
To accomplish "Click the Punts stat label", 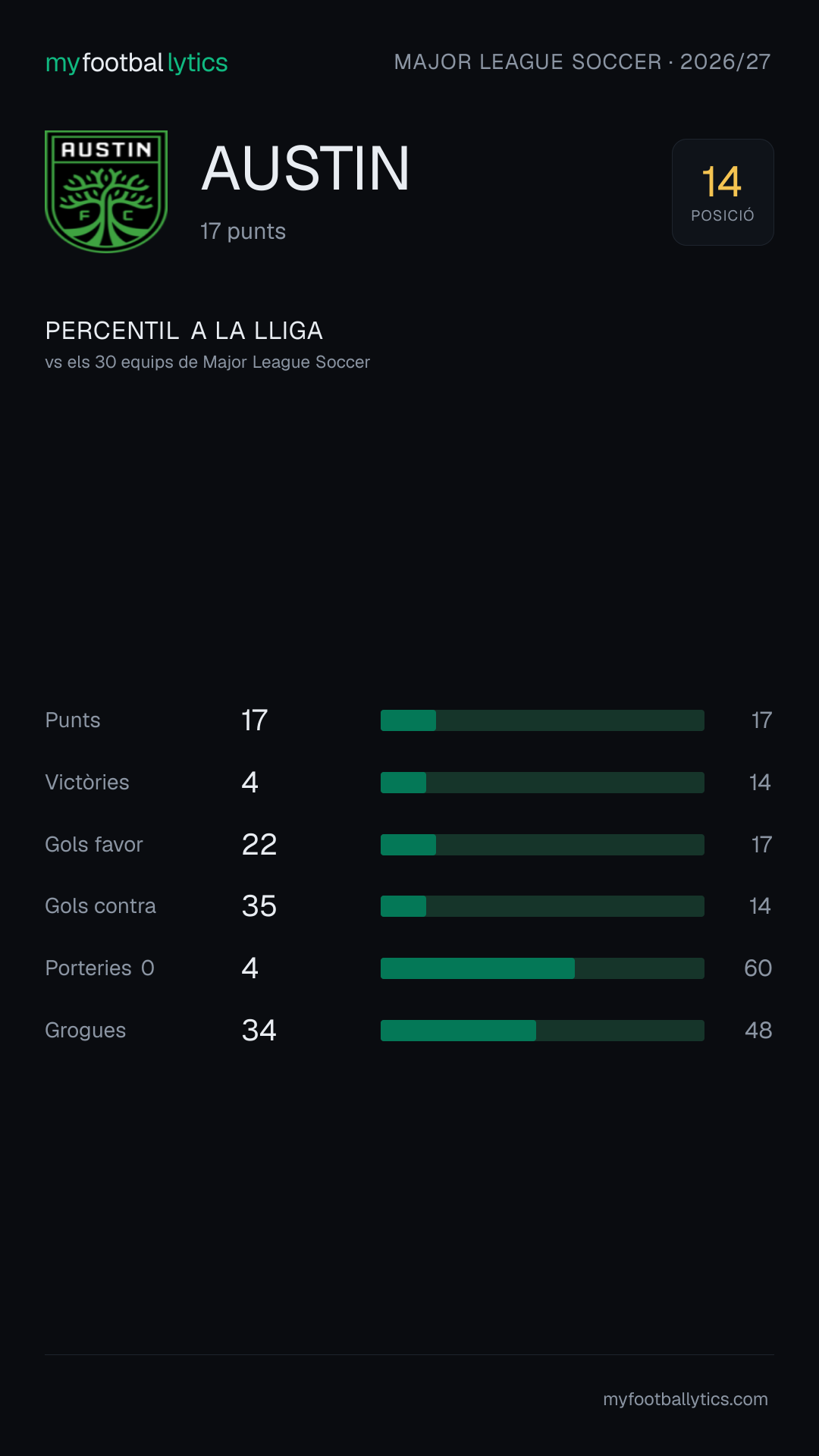I will 73,720.
